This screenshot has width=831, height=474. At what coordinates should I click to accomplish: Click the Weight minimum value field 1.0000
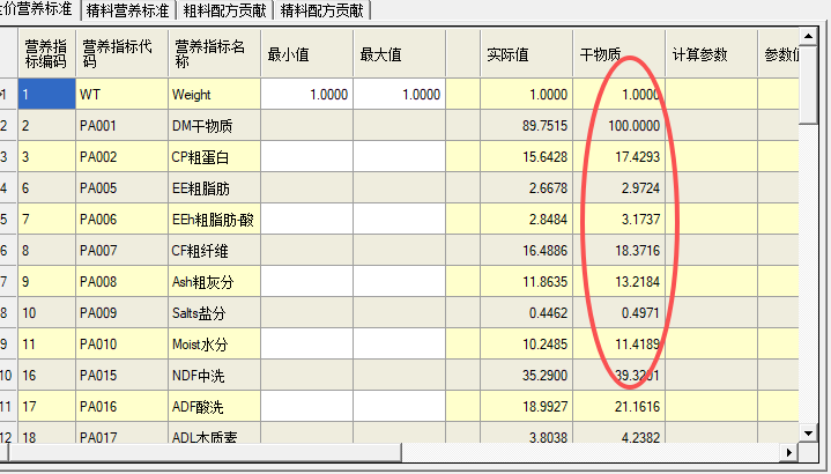click(307, 94)
